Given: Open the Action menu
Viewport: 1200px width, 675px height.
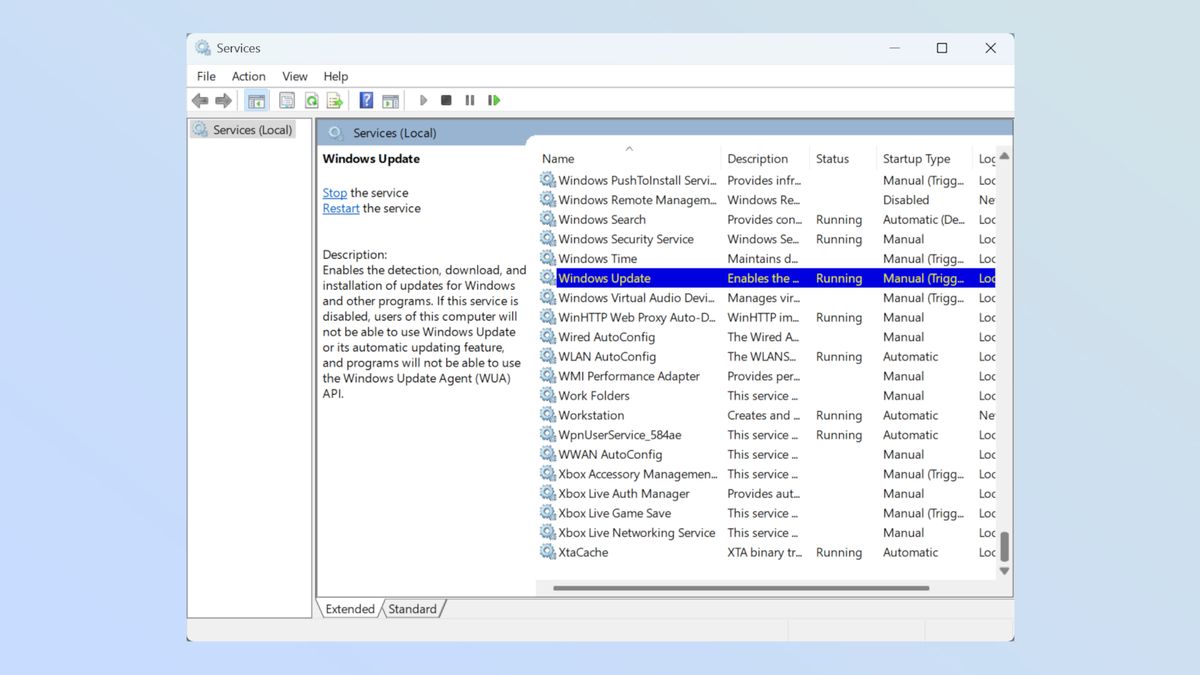Looking at the screenshot, I should pyautogui.click(x=248, y=75).
